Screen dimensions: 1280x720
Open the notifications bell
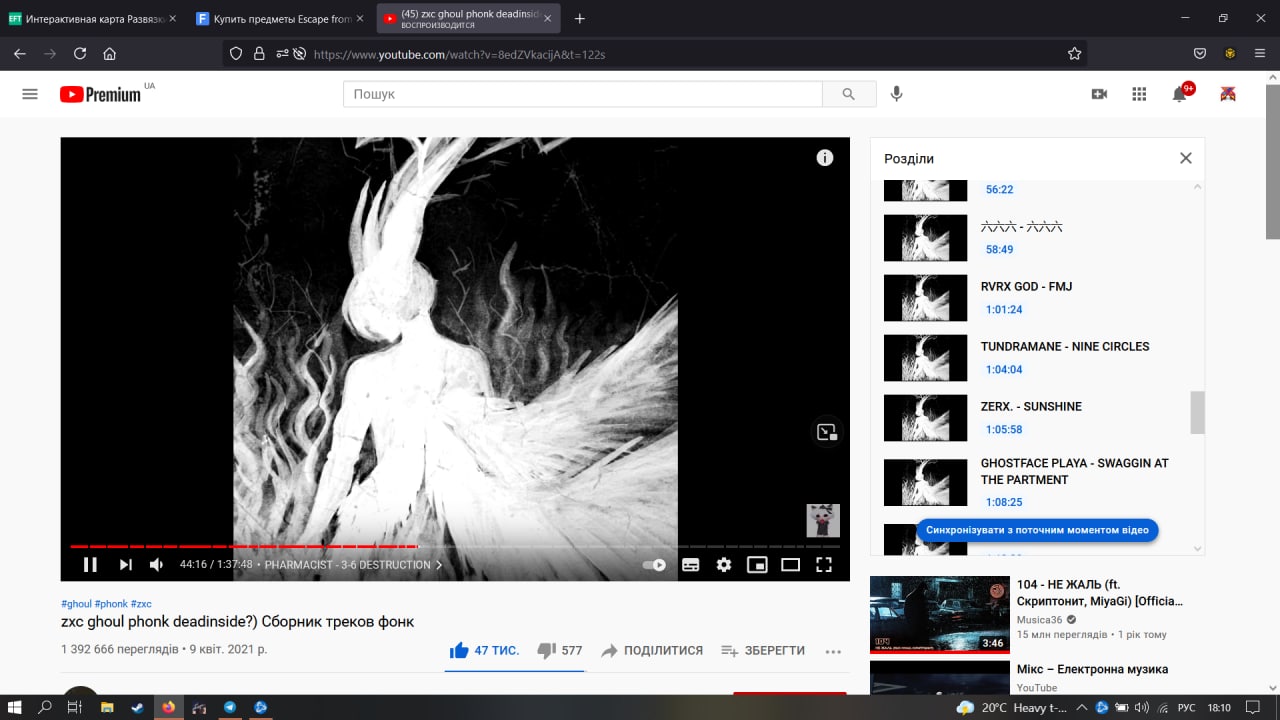coord(1180,94)
